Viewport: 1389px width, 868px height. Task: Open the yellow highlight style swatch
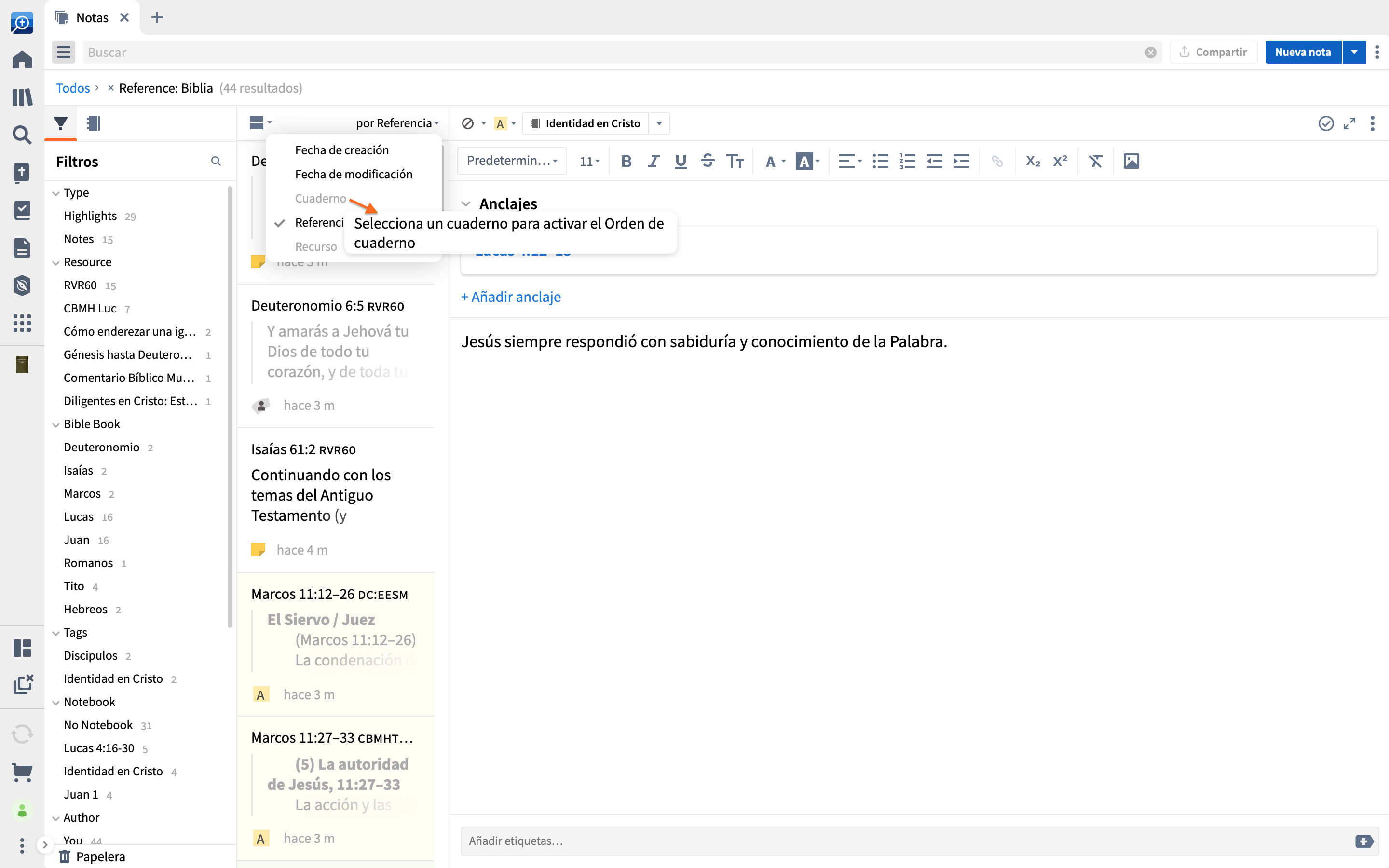click(501, 123)
